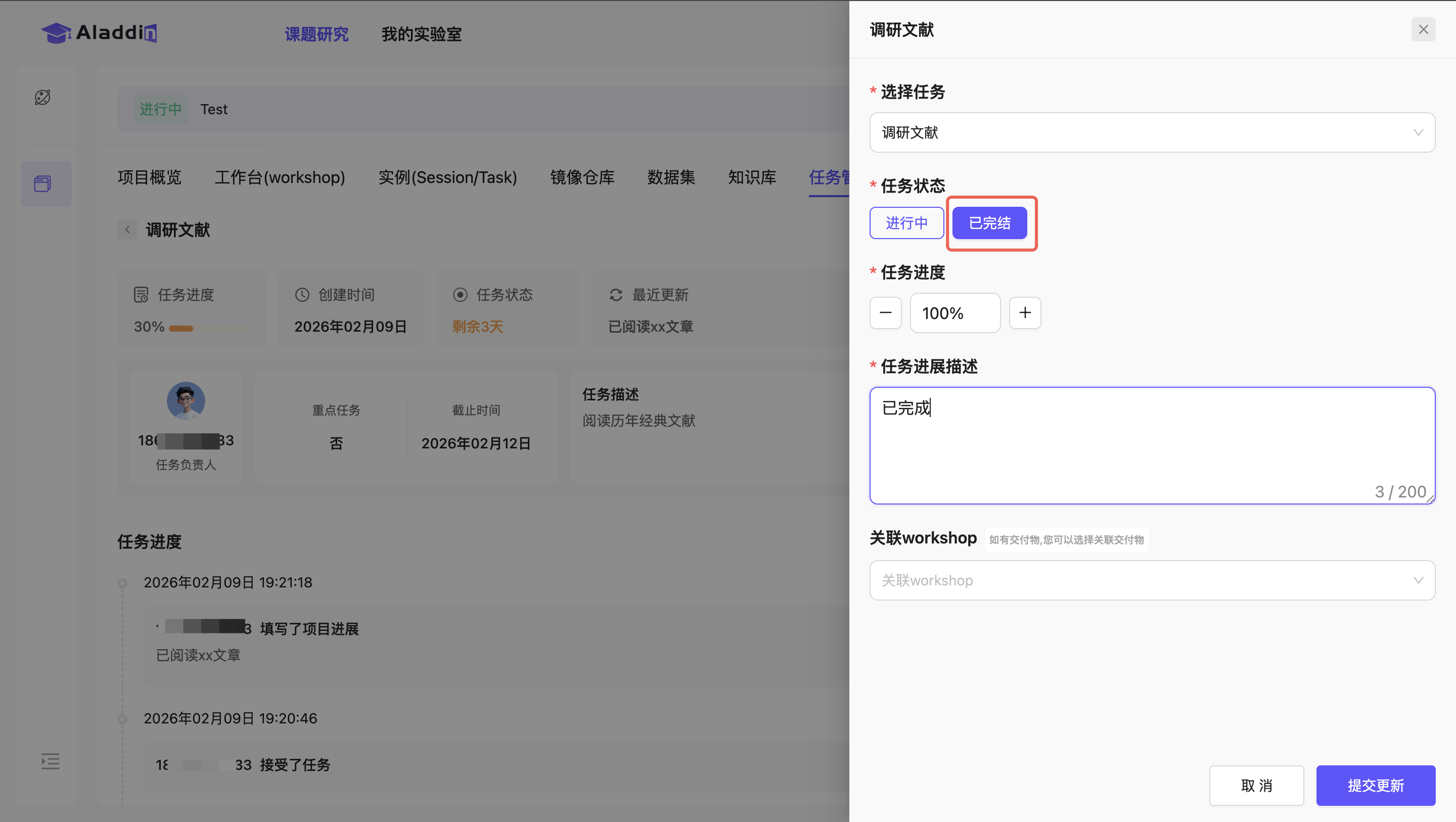Screen dimensions: 1456x822
Task: Click the 任务进展描述 text area
Action: [x=1151, y=445]
